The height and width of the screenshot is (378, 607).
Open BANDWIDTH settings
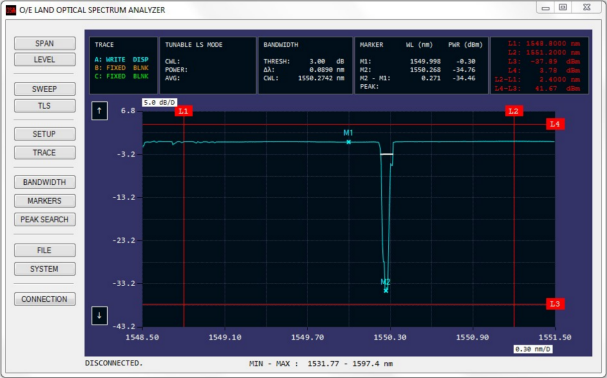[x=45, y=182]
